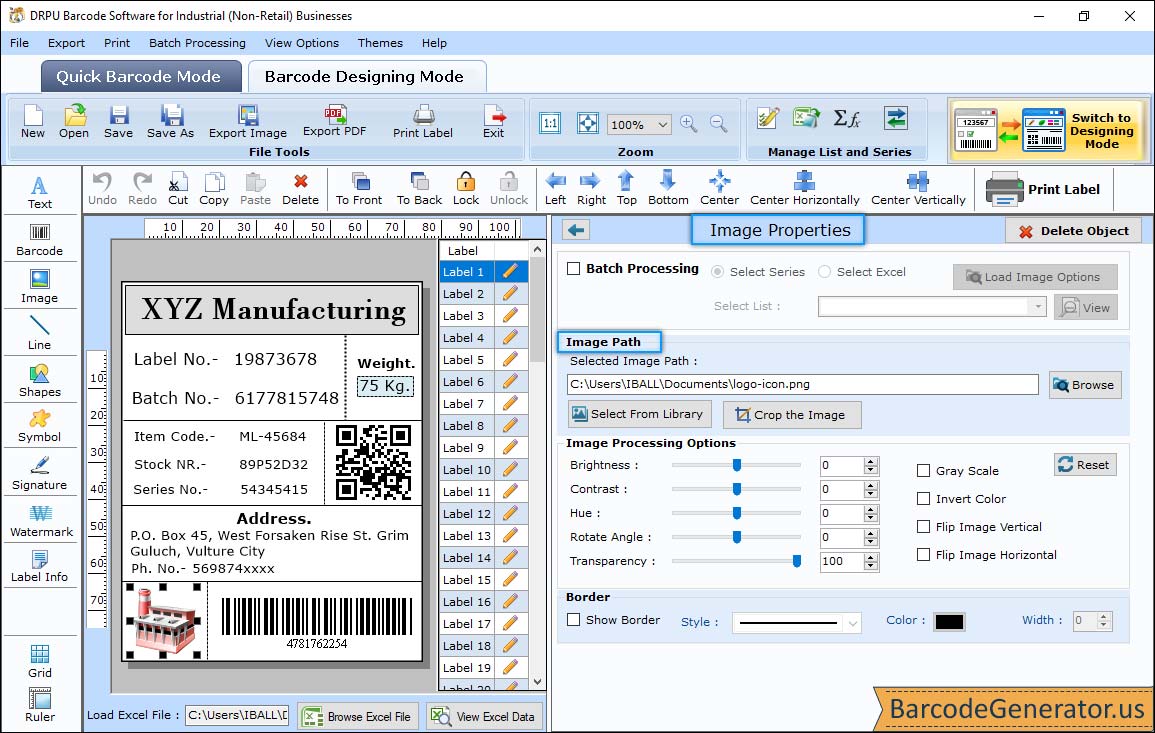The width and height of the screenshot is (1155, 733).
Task: Select the Select Excel radio button
Action: coord(824,272)
